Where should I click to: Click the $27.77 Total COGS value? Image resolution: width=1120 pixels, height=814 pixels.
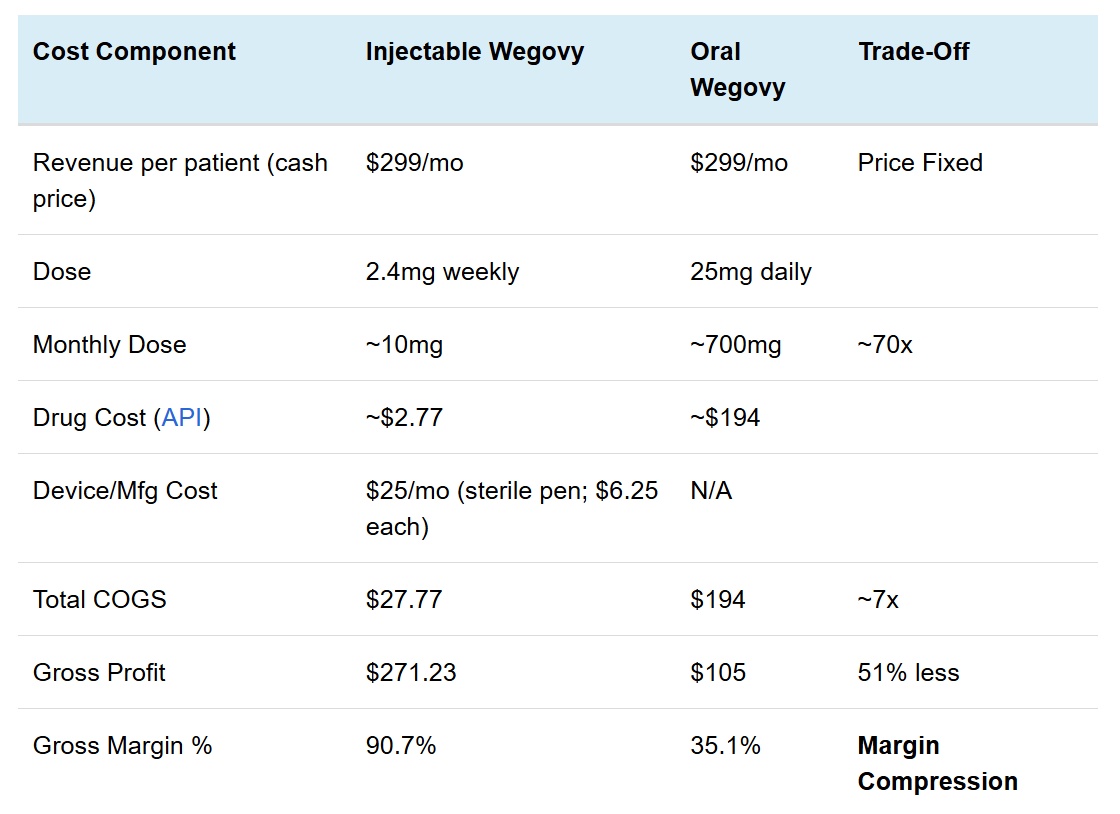tap(404, 600)
